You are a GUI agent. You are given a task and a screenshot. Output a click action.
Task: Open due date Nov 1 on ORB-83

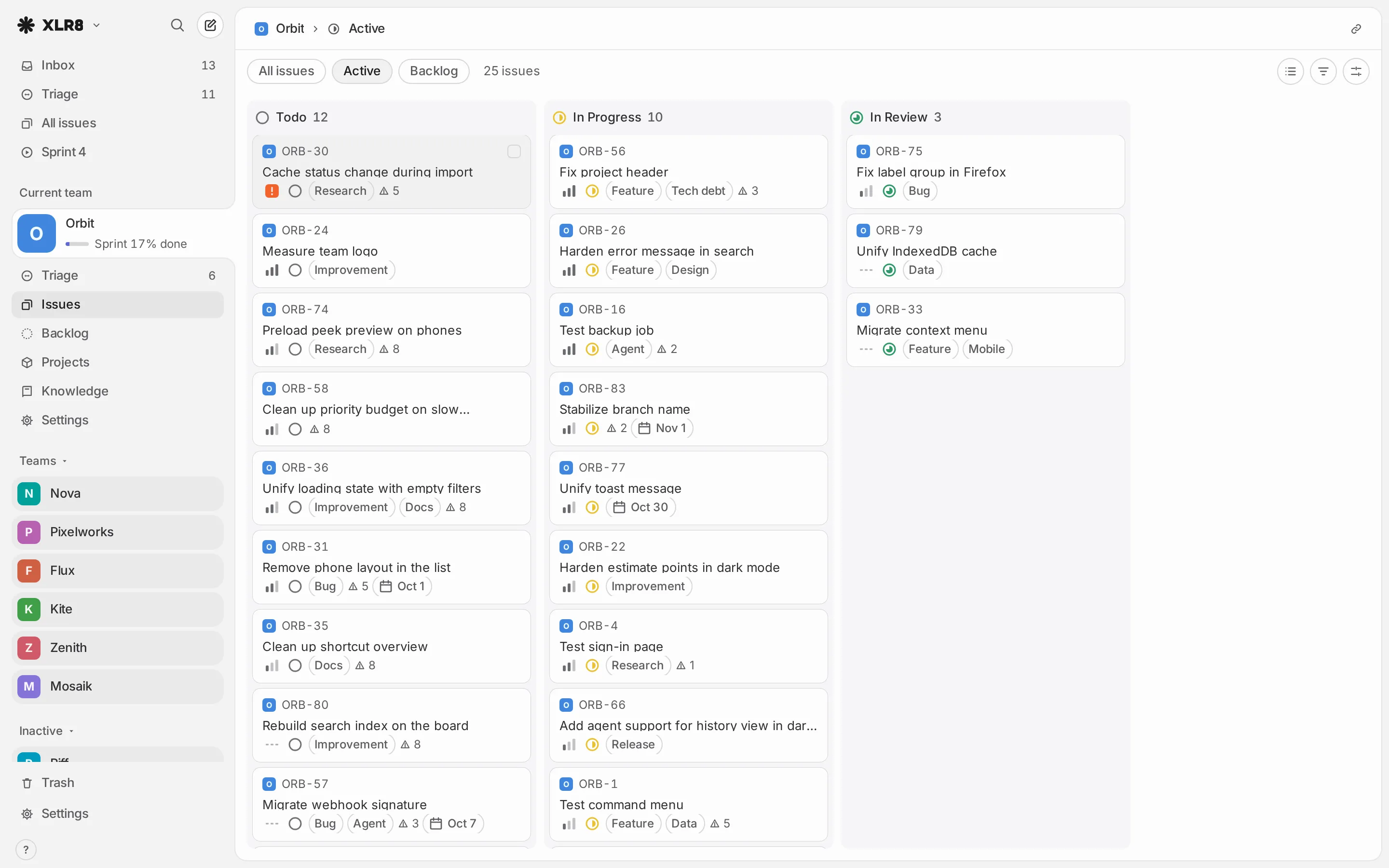662,428
